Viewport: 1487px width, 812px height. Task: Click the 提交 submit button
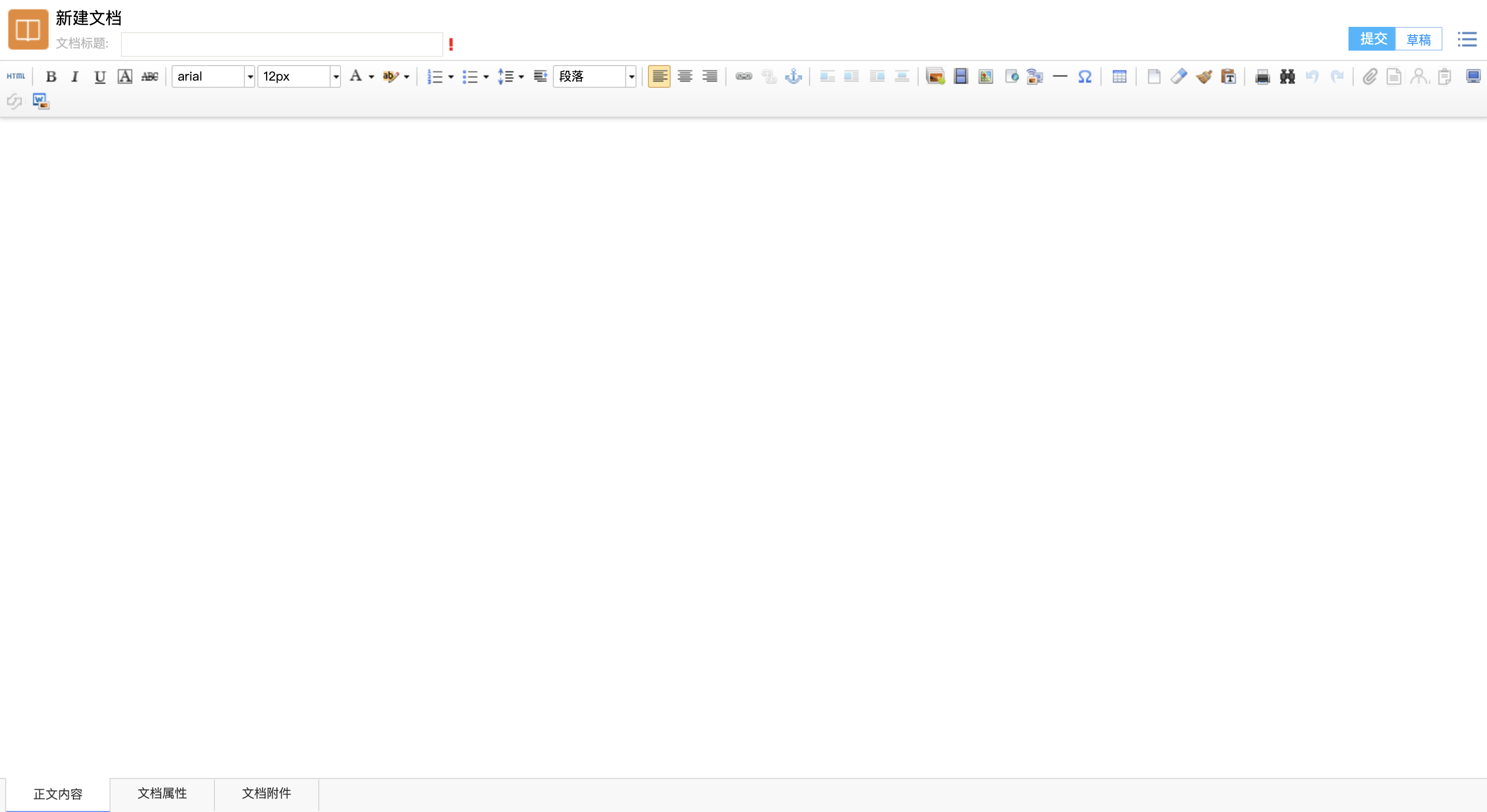(x=1372, y=39)
